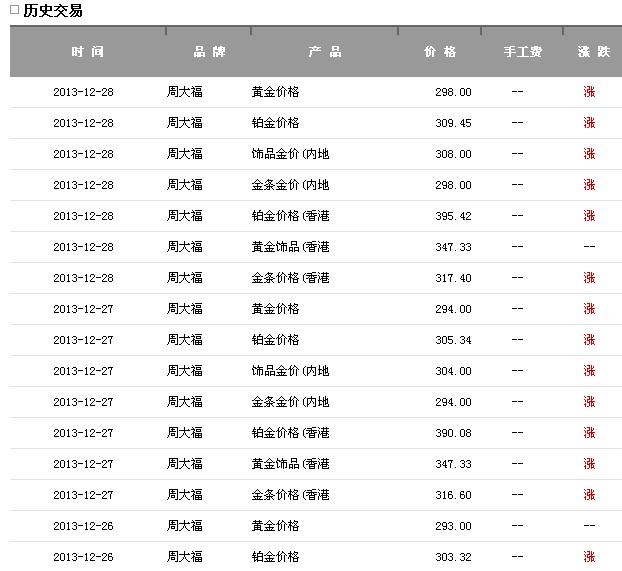Click the 产品 column header
The height and width of the screenshot is (571, 622).
click(x=324, y=52)
